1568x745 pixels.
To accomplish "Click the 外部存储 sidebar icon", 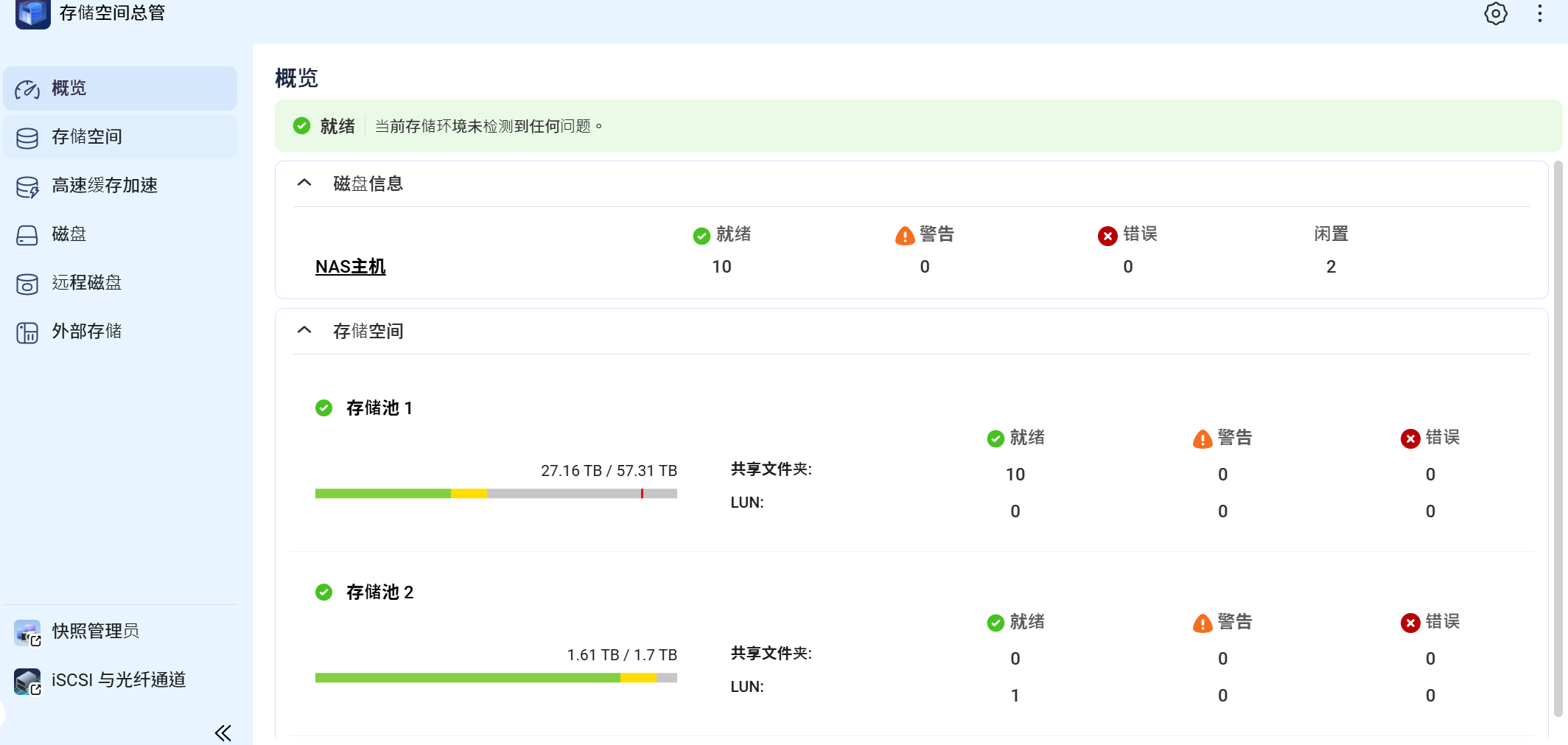I will coord(27,332).
